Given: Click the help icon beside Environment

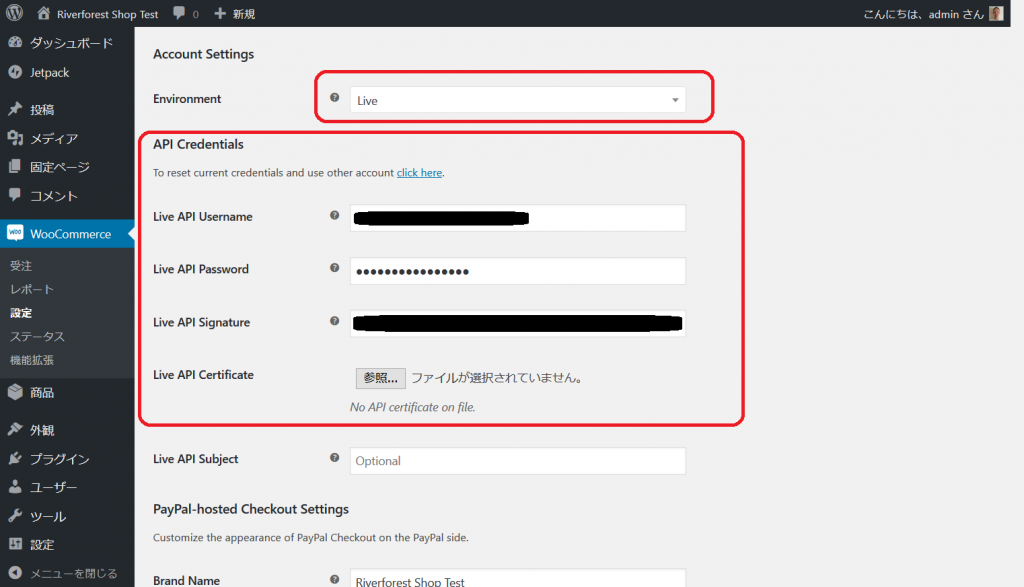Looking at the screenshot, I should coord(334,98).
